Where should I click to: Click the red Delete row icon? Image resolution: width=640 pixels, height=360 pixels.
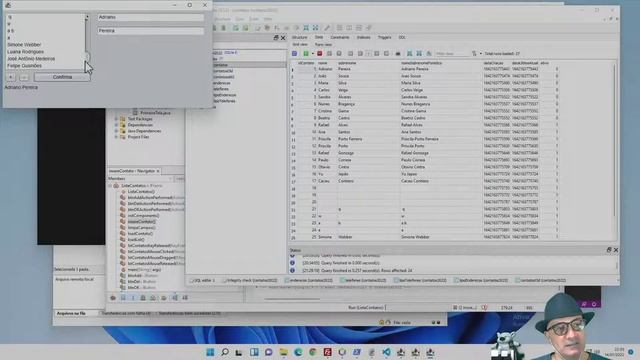coord(320,53)
